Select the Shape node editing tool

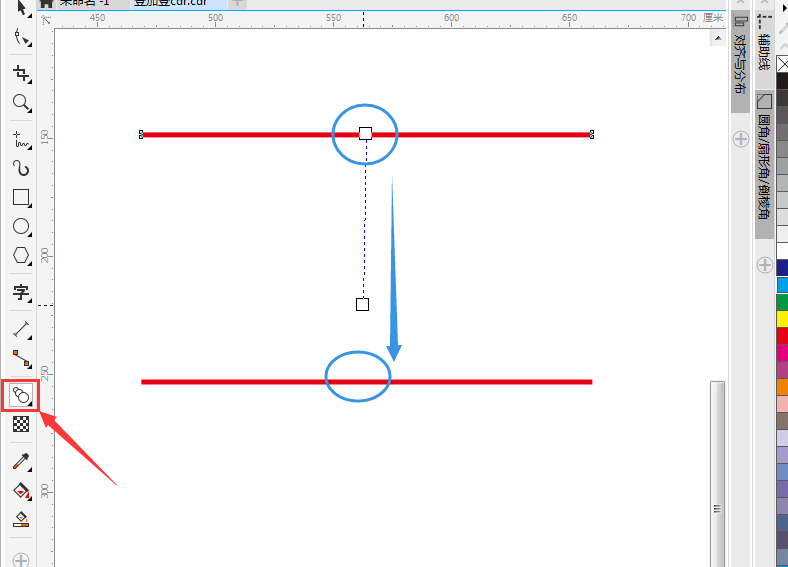[x=21, y=38]
